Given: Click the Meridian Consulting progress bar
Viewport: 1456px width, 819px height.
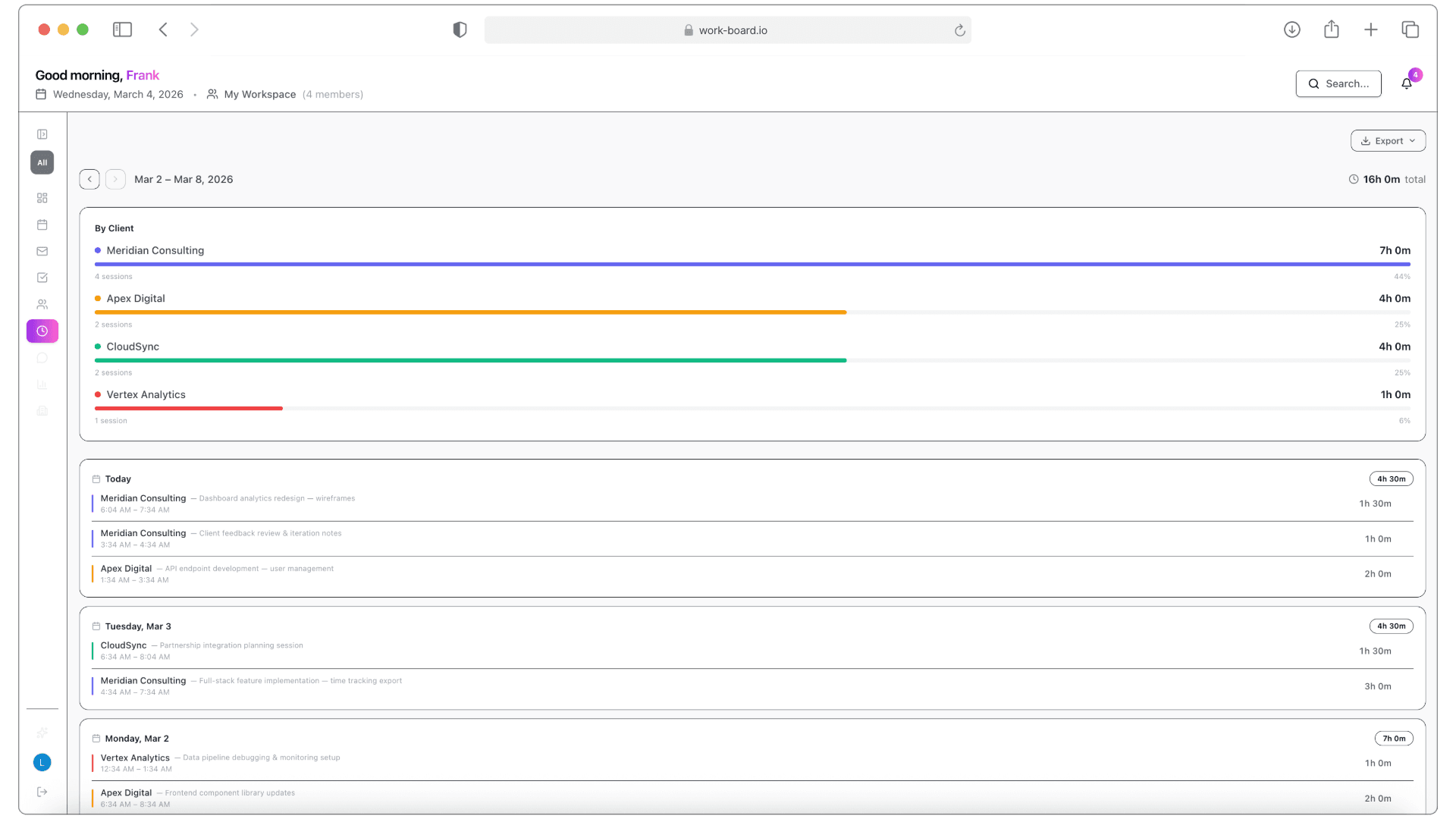Looking at the screenshot, I should [x=752, y=264].
